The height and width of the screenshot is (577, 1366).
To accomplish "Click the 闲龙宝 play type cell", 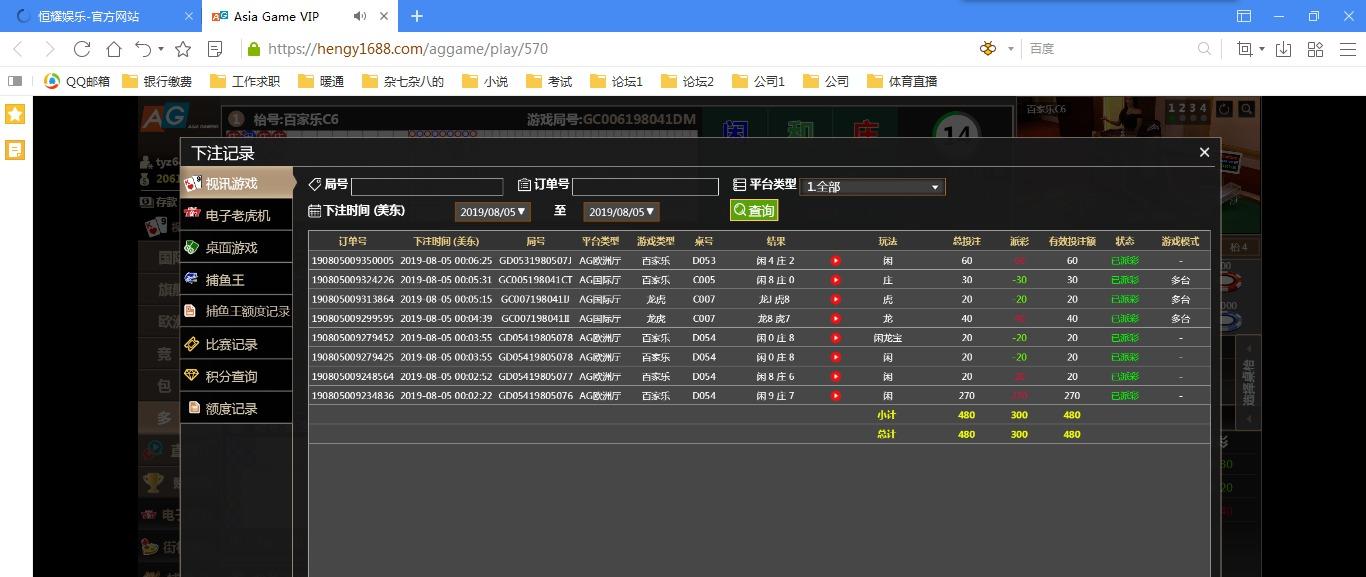I will [x=887, y=338].
